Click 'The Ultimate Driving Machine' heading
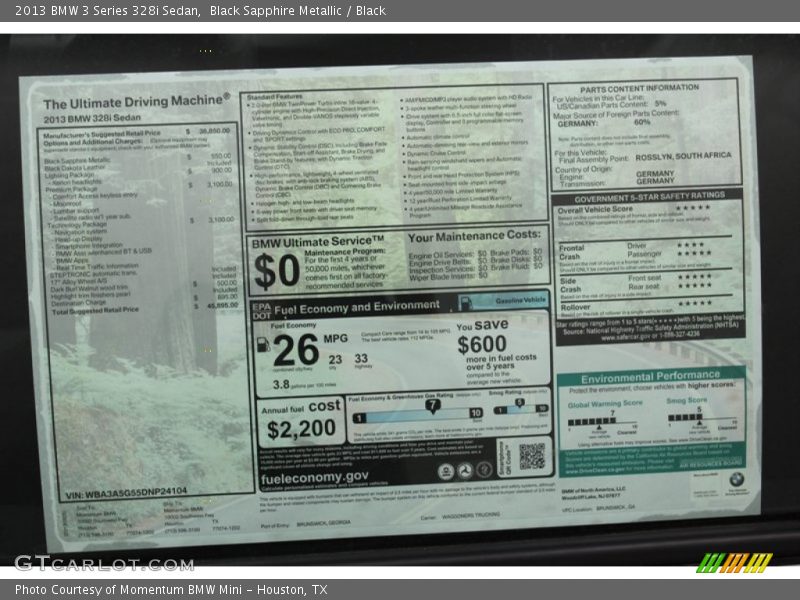This screenshot has width=800, height=600. 136,102
